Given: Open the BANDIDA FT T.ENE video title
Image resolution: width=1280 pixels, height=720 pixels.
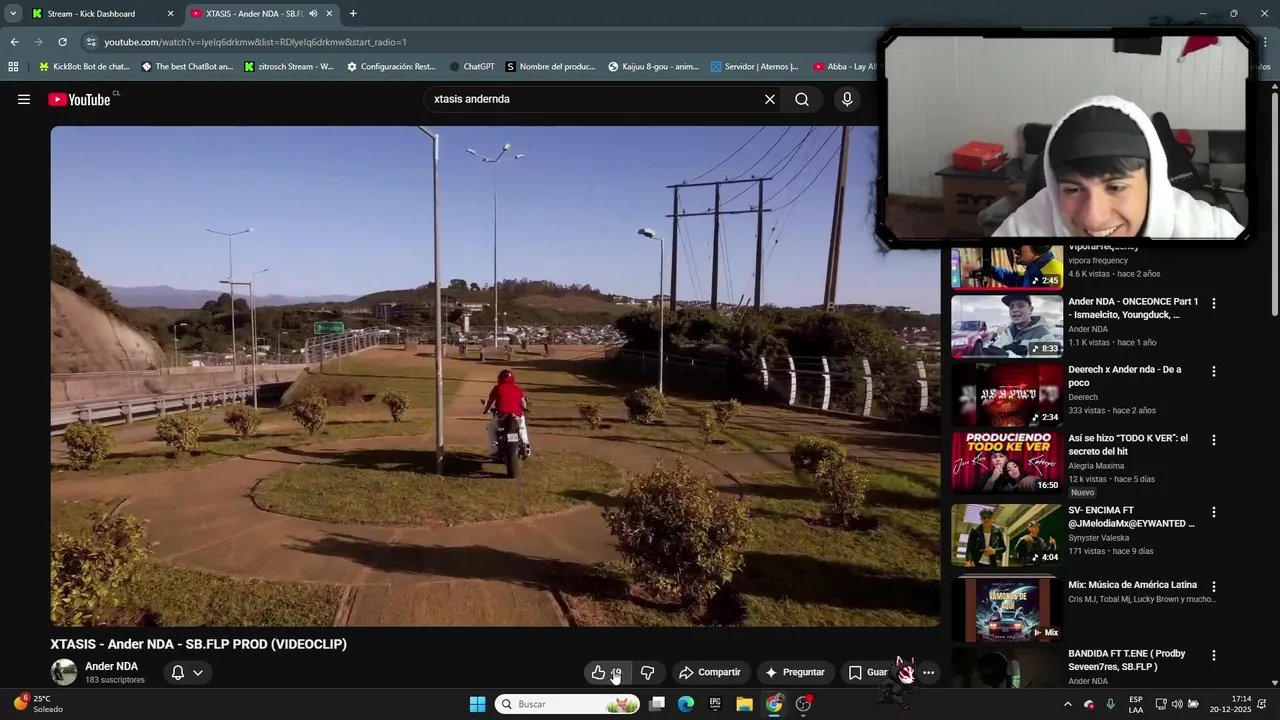Looking at the screenshot, I should point(1126,660).
